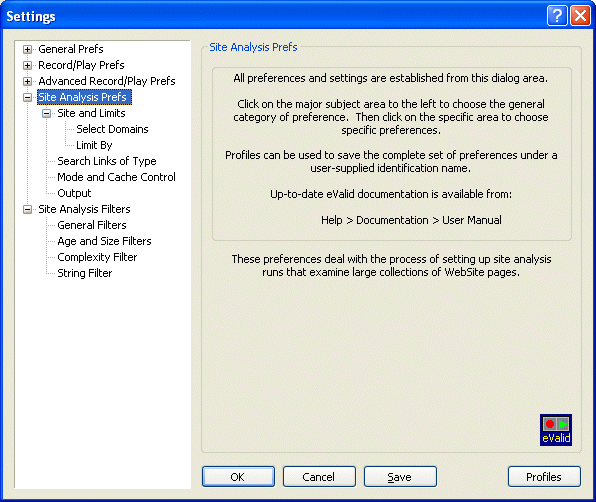The image size is (596, 502).
Task: Open the Profiles button
Action: tap(544, 477)
